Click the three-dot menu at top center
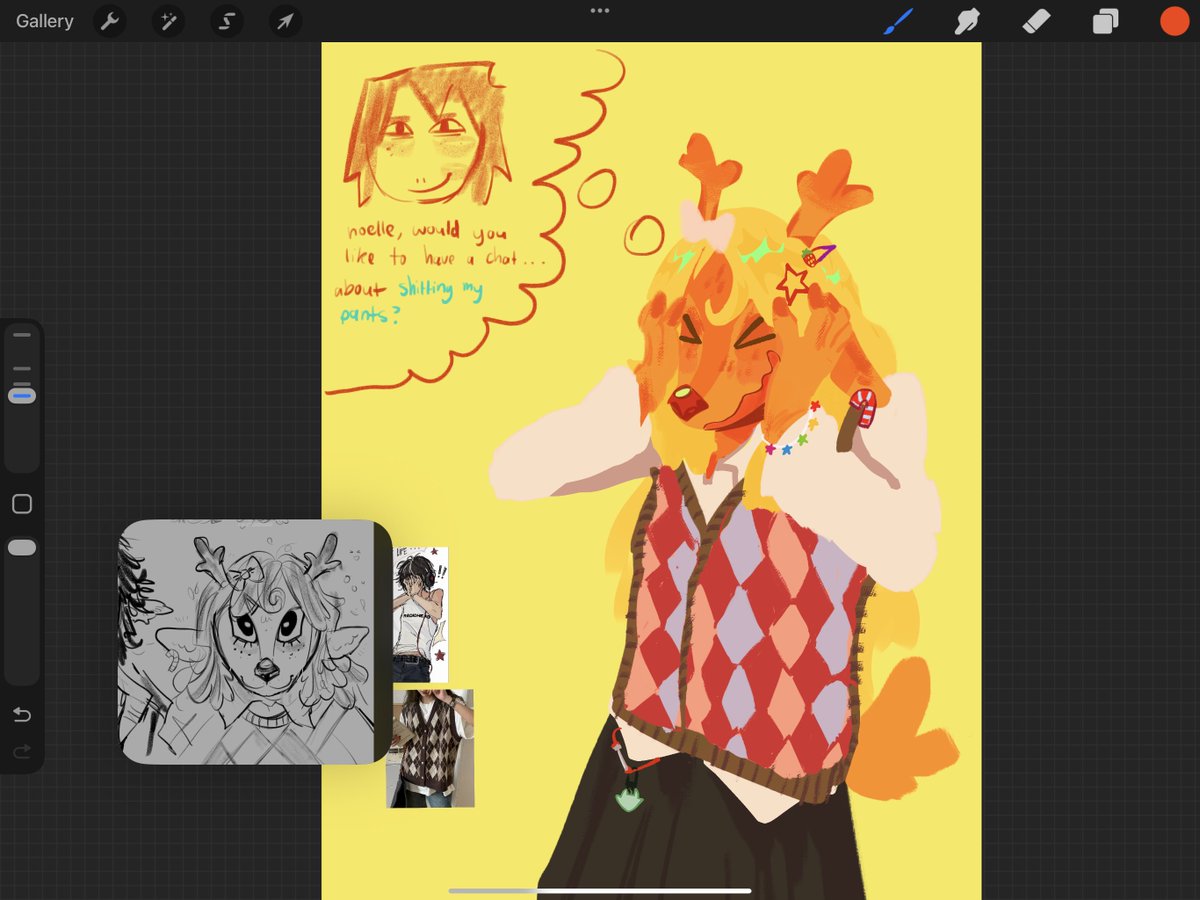The width and height of the screenshot is (1200, 900). [x=600, y=11]
